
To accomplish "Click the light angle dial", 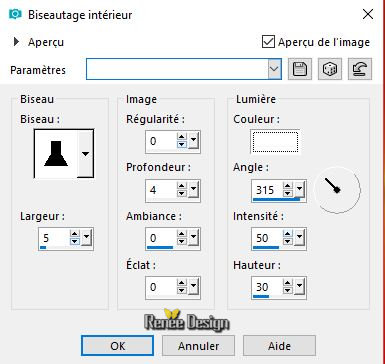I will point(337,190).
